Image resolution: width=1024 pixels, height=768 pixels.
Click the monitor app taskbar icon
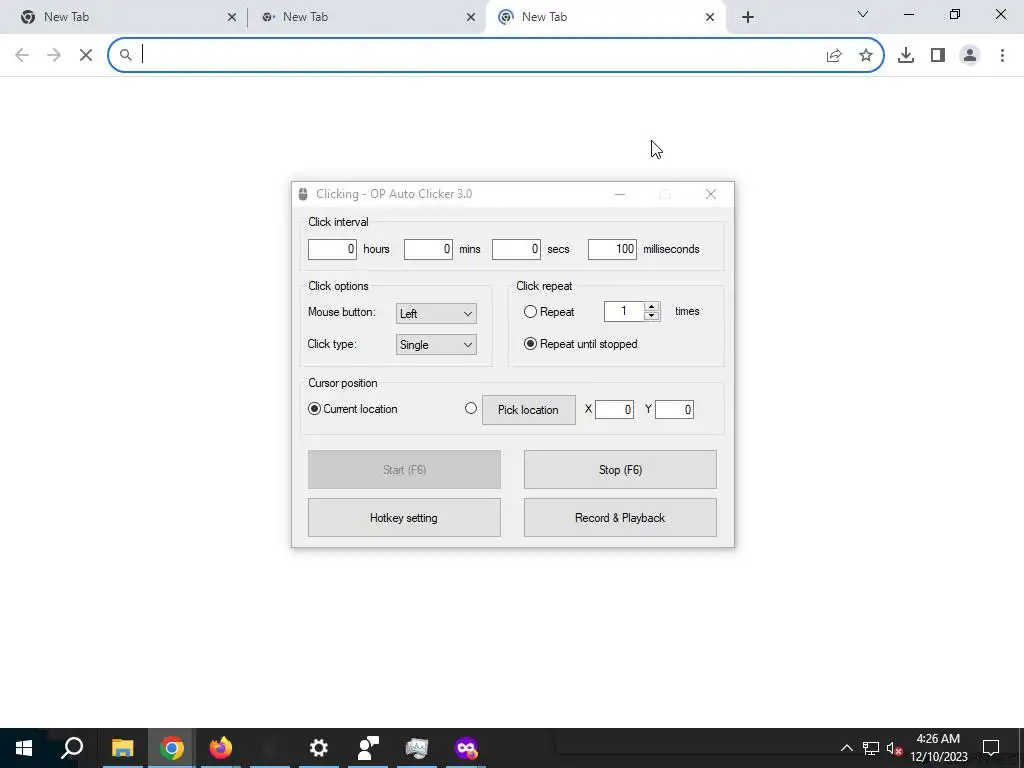417,748
